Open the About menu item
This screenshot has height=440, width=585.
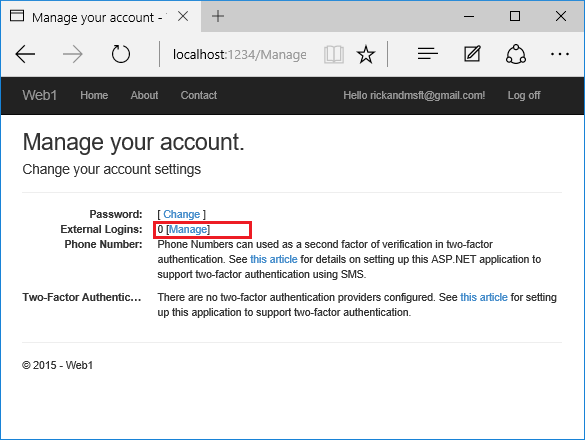pos(144,95)
